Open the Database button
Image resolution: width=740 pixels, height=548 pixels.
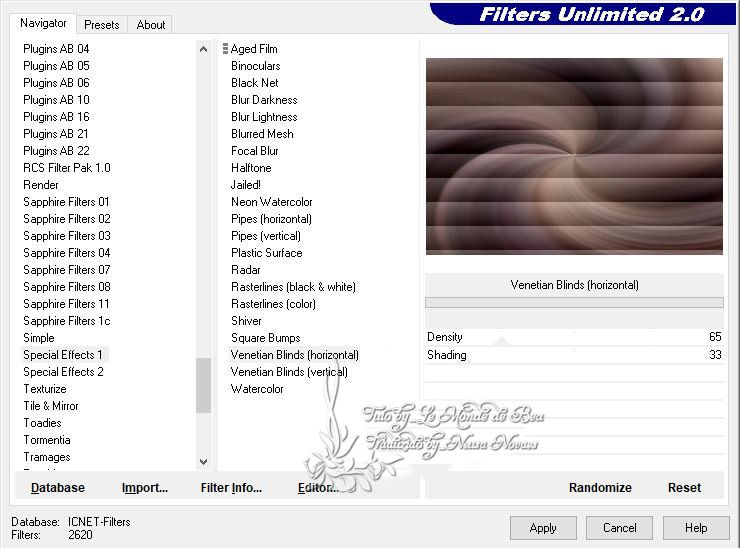(x=58, y=488)
